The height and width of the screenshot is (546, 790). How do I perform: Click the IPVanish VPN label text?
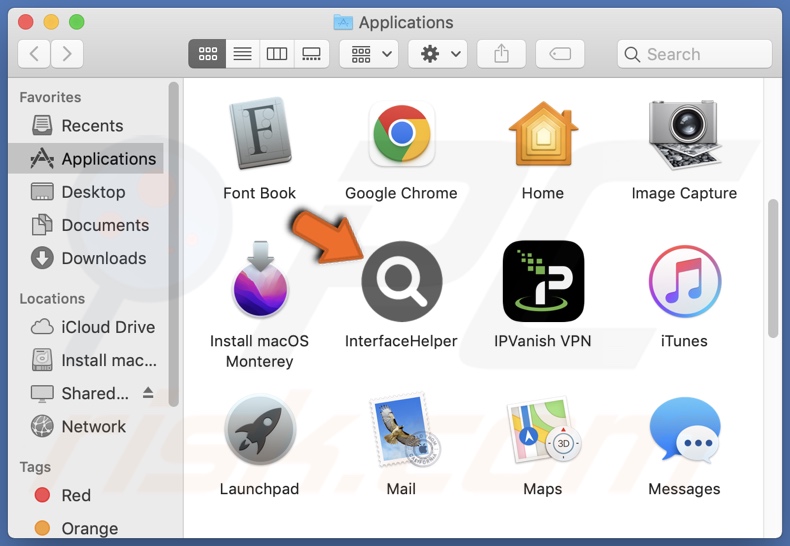[543, 341]
